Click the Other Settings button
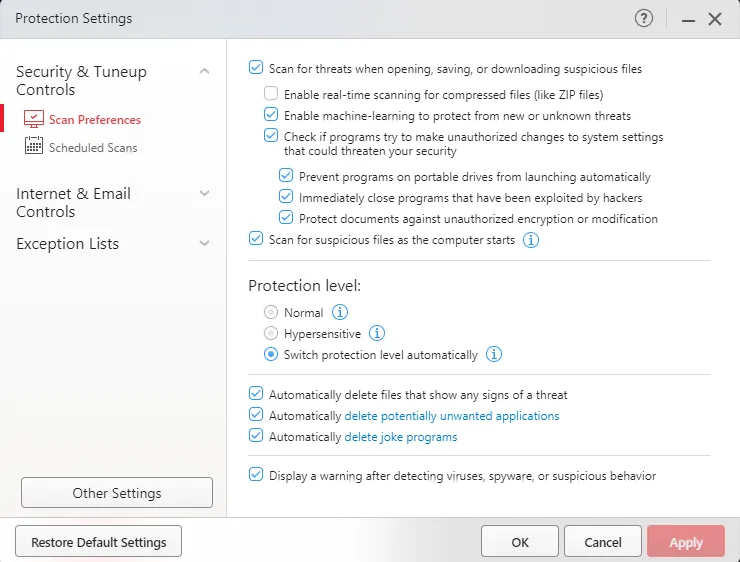The image size is (740, 562). coord(117,493)
